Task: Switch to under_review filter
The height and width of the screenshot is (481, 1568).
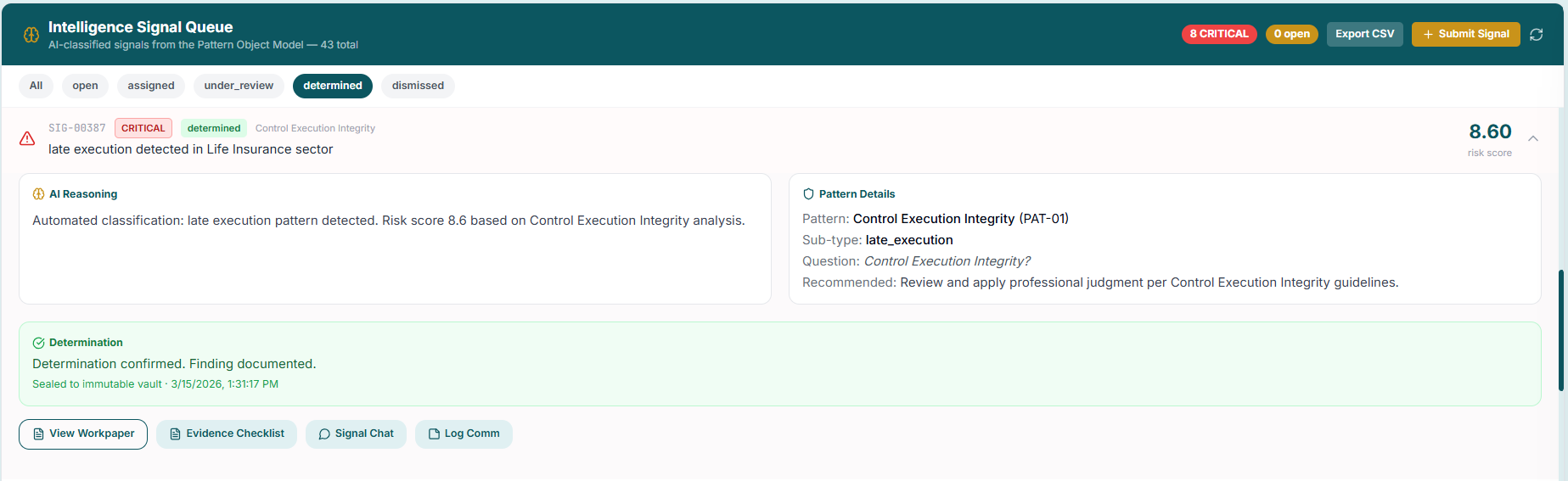Action: [239, 86]
